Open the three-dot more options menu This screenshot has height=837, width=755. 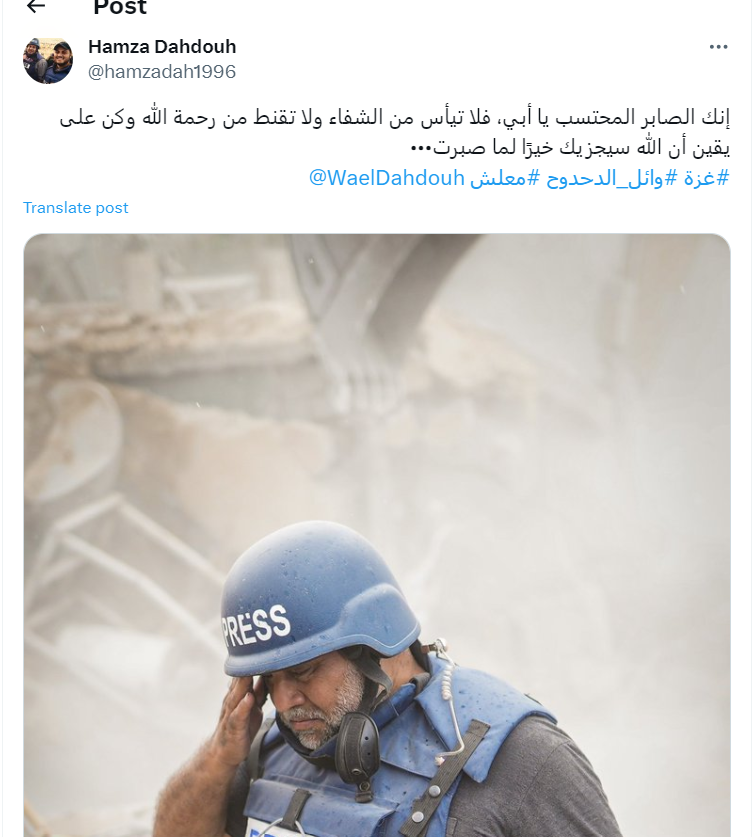point(718,47)
